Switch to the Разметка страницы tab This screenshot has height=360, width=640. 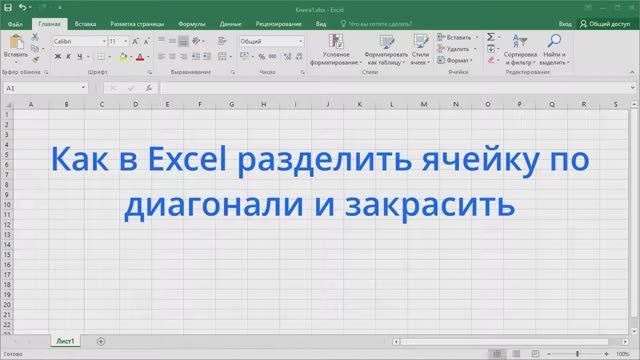point(137,24)
